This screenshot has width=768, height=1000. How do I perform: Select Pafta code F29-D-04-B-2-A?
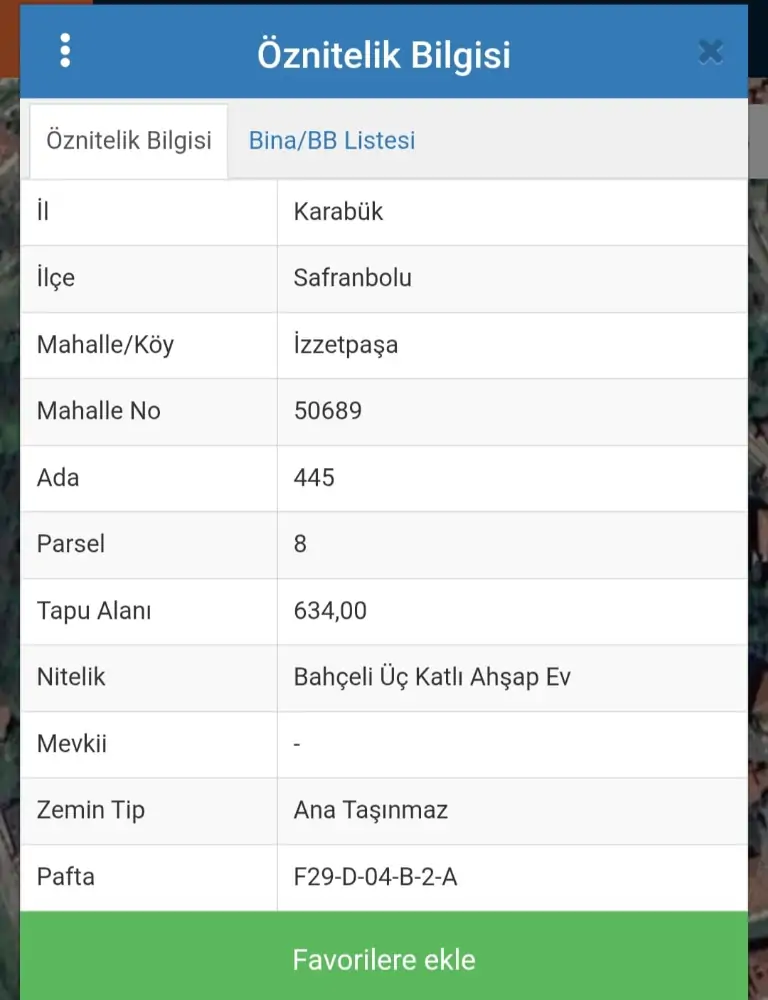click(x=375, y=877)
